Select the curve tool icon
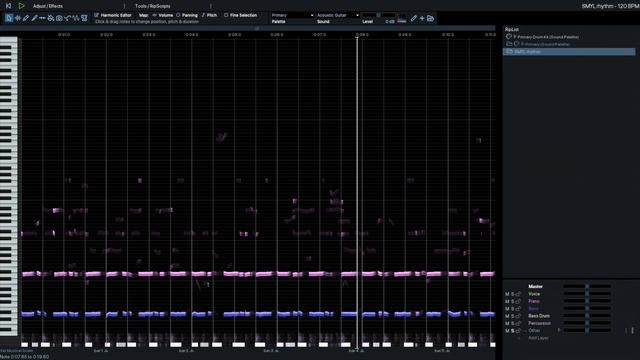The height and width of the screenshot is (360, 640). click(68, 18)
